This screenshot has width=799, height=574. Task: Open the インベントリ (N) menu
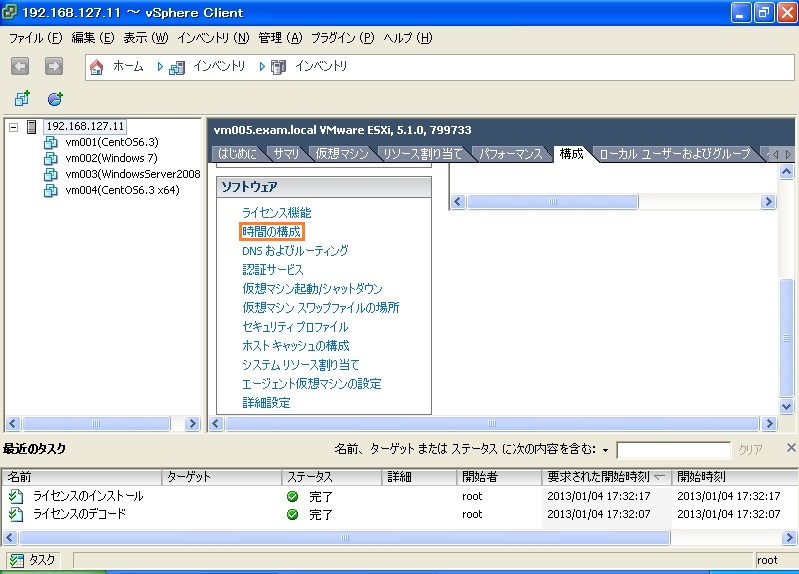click(x=213, y=38)
